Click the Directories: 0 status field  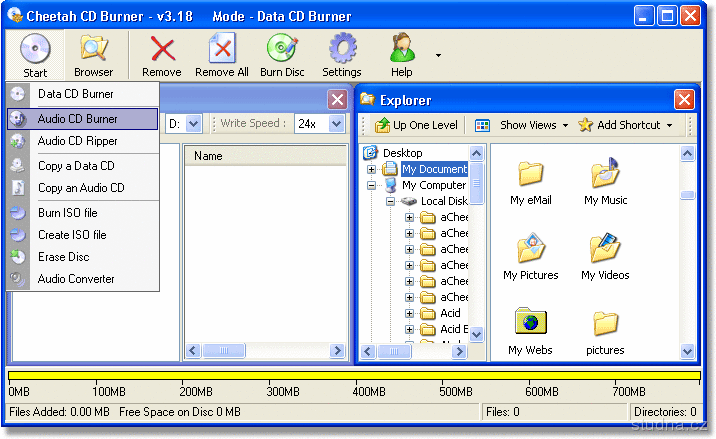665,412
